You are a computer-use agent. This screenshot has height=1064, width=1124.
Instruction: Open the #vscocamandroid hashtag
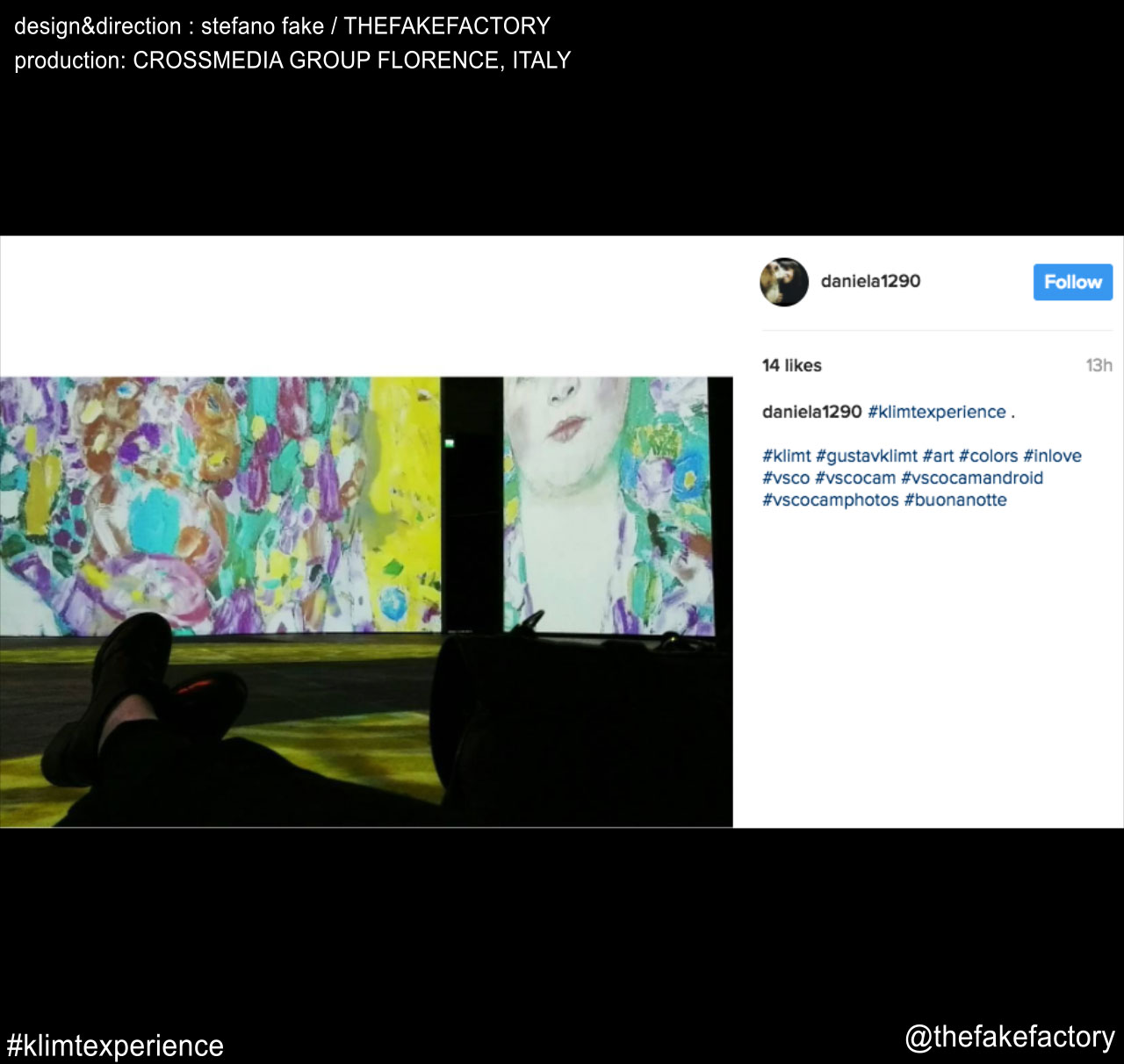point(972,478)
